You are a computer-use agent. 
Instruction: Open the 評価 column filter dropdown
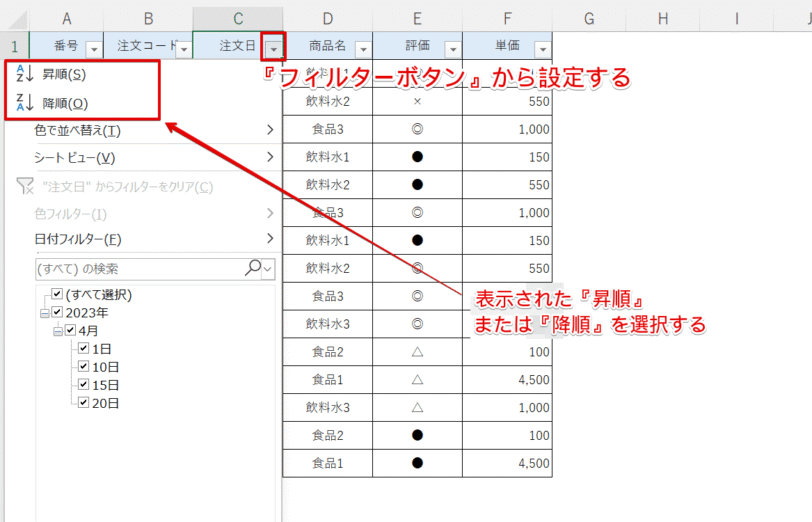(453, 49)
